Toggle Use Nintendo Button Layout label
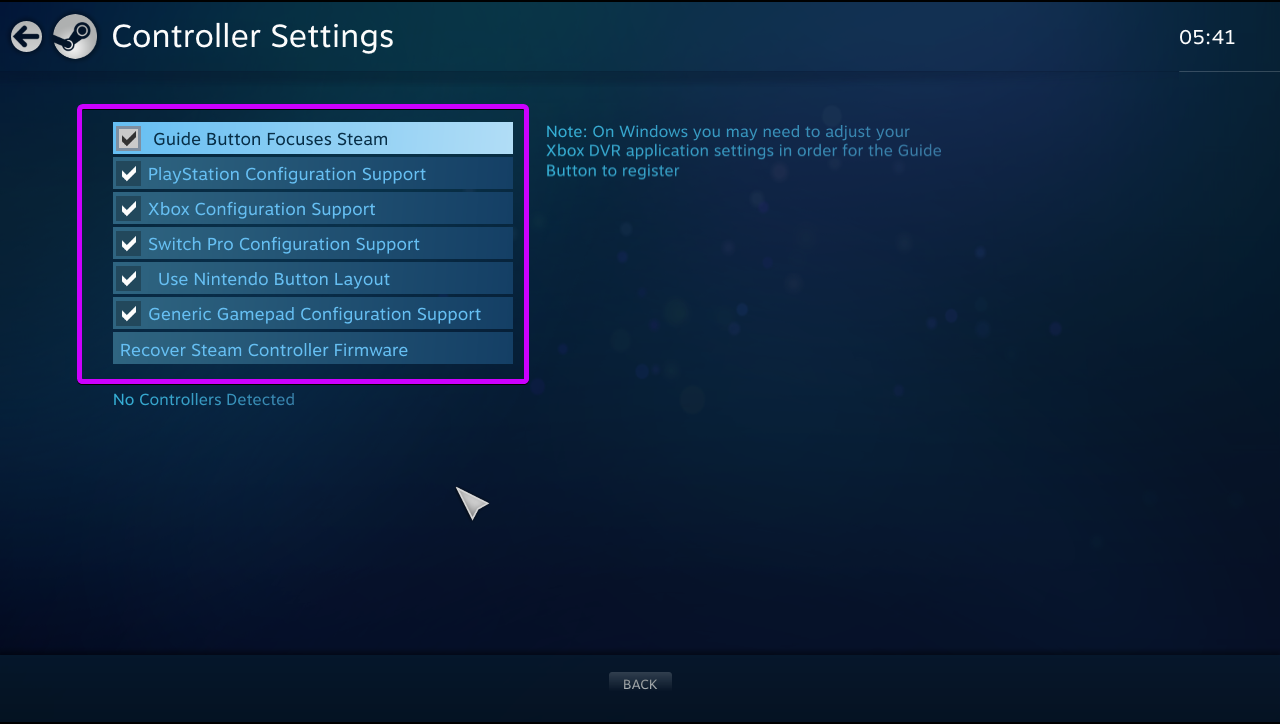The height and width of the screenshot is (724, 1280). (274, 279)
